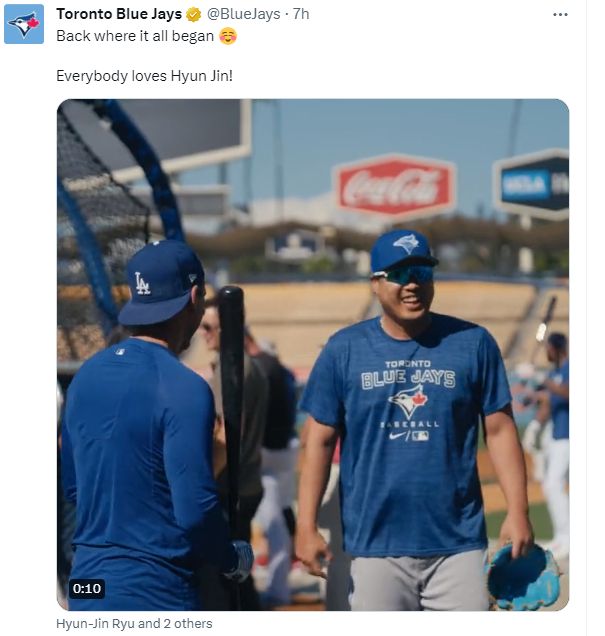Click the Blue Jays logo on the shirt
Image resolution: width=605 pixels, height=636 pixels.
coord(407,405)
